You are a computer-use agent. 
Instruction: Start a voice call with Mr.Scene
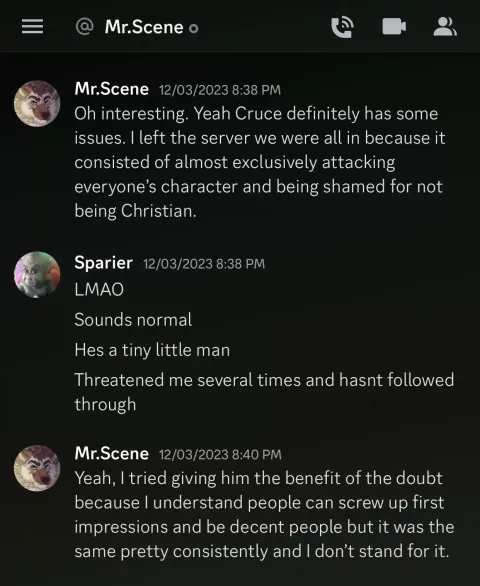point(342,27)
